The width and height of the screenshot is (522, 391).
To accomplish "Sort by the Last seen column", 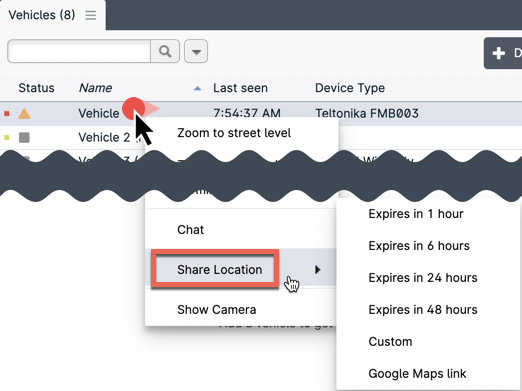I will 240,88.
